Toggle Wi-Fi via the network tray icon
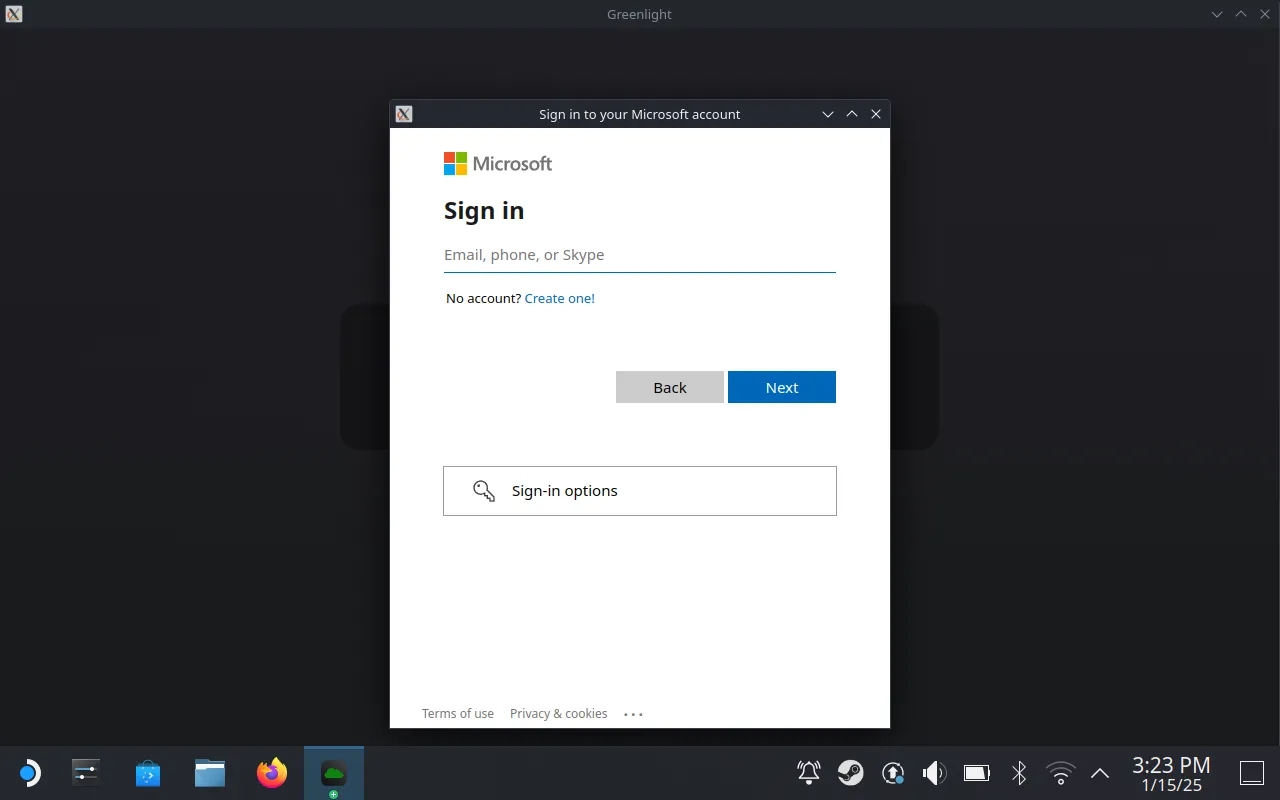The image size is (1280, 800). [1059, 772]
